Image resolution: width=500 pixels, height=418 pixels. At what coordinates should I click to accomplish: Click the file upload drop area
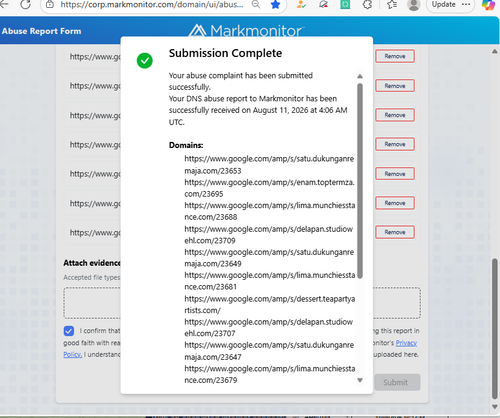[x=242, y=303]
